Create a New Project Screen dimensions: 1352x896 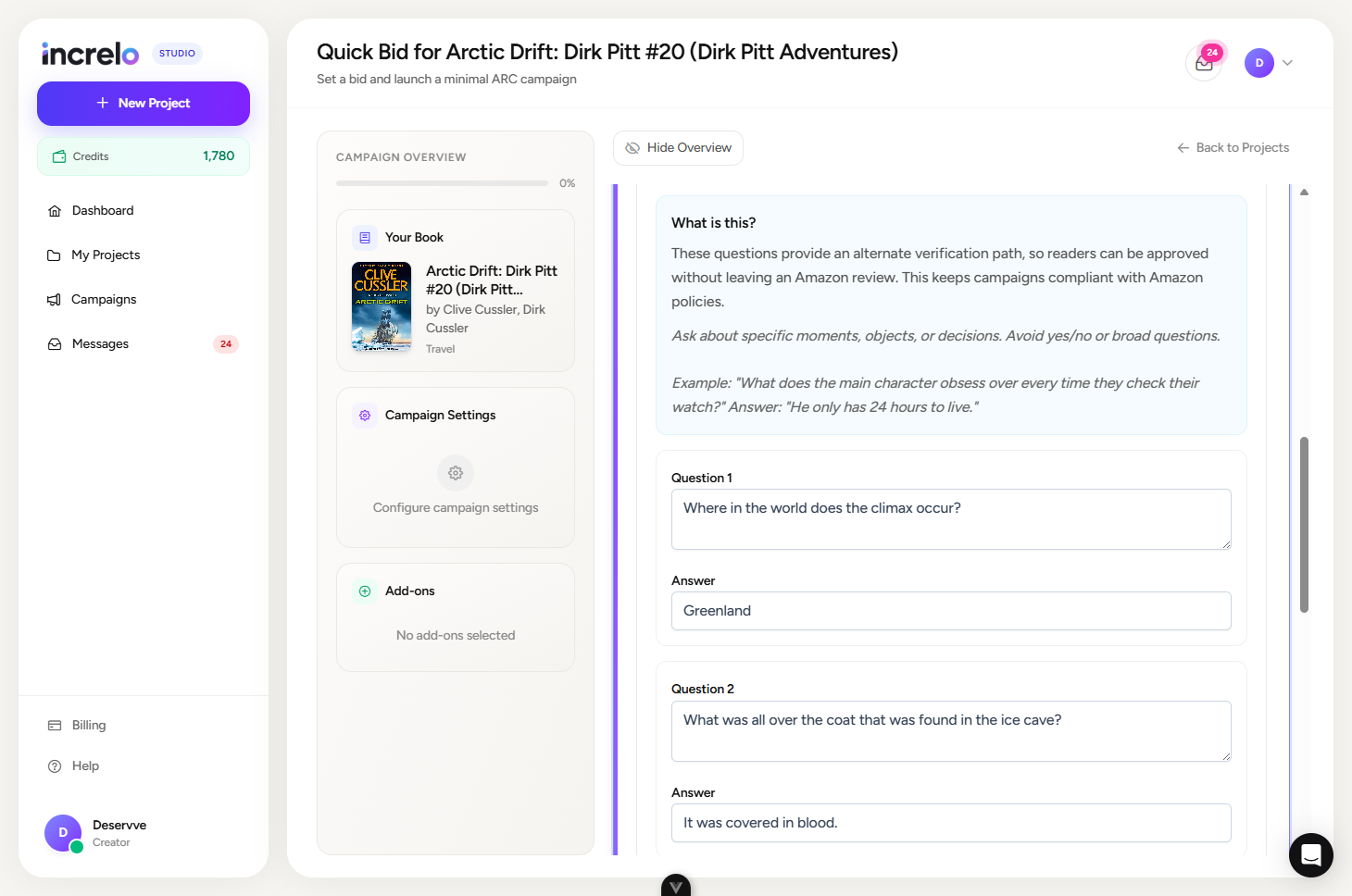coord(144,104)
